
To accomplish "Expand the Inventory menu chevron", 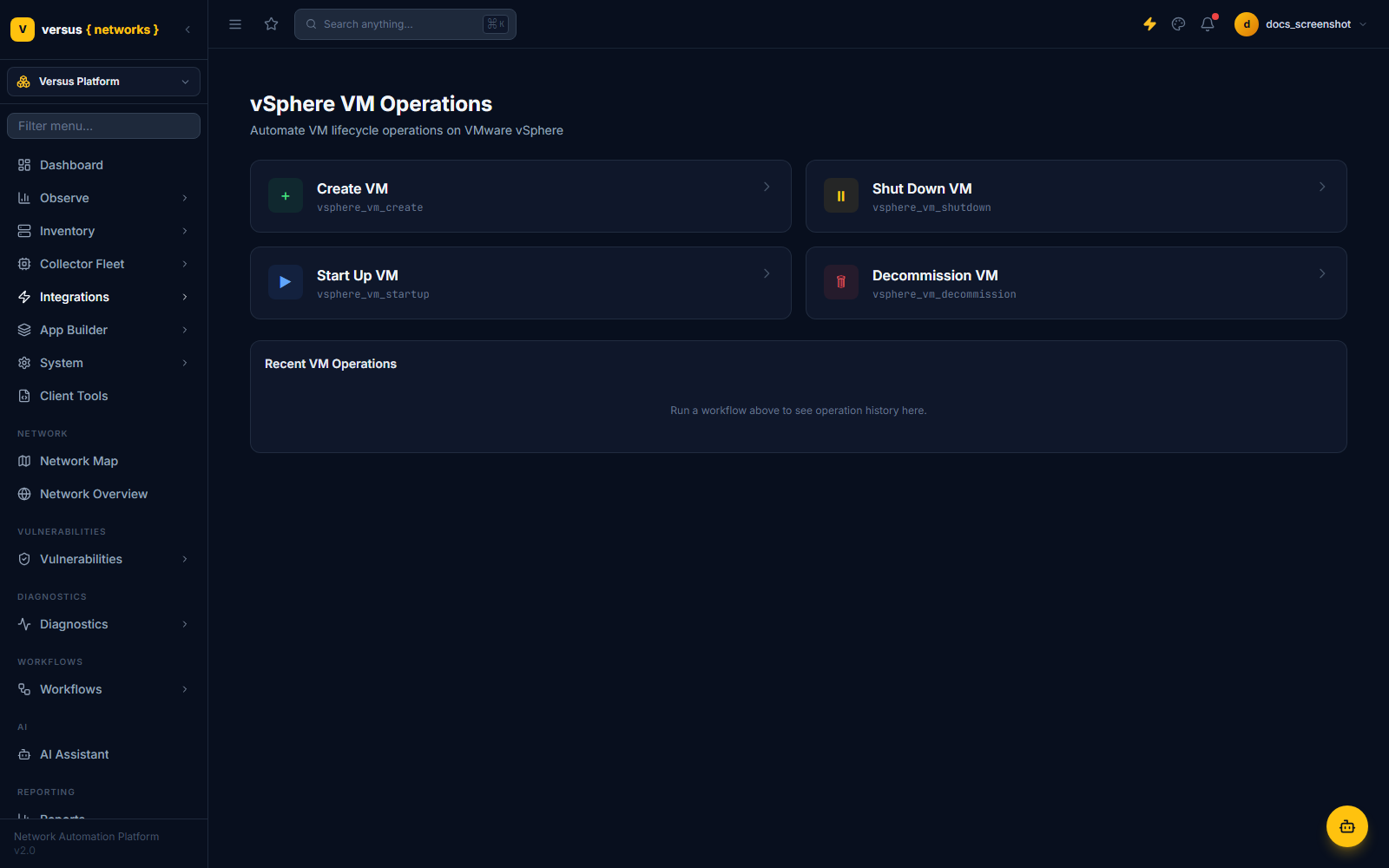I will 185,231.
